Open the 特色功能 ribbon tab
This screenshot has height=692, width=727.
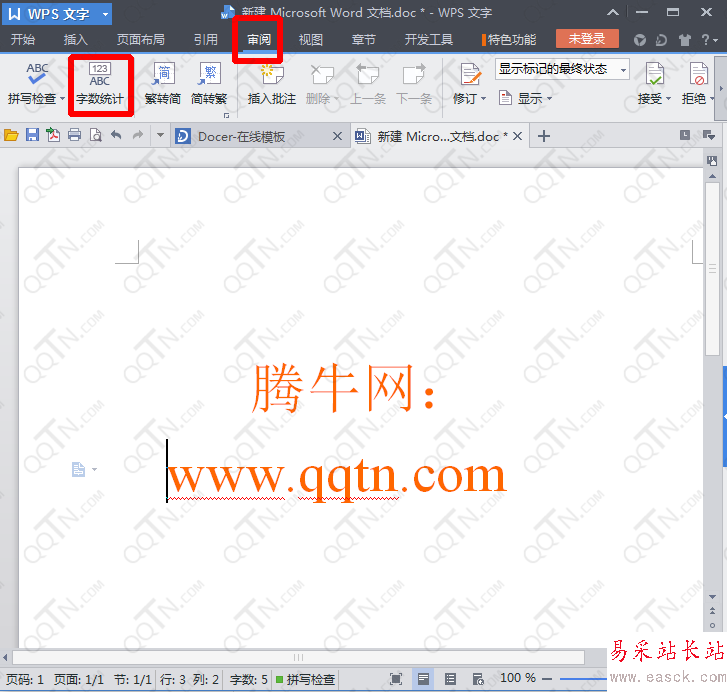(x=509, y=40)
